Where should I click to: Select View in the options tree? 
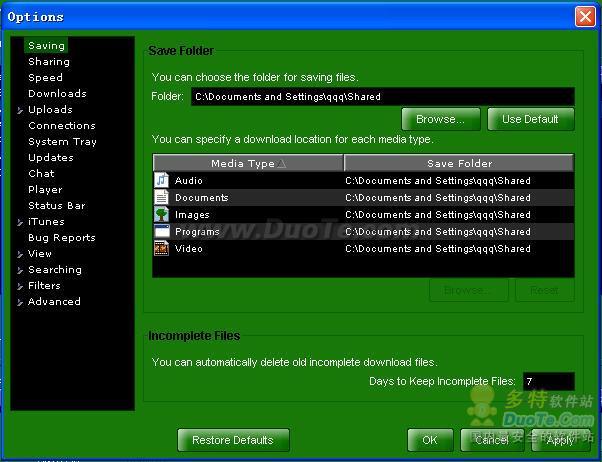[x=40, y=253]
